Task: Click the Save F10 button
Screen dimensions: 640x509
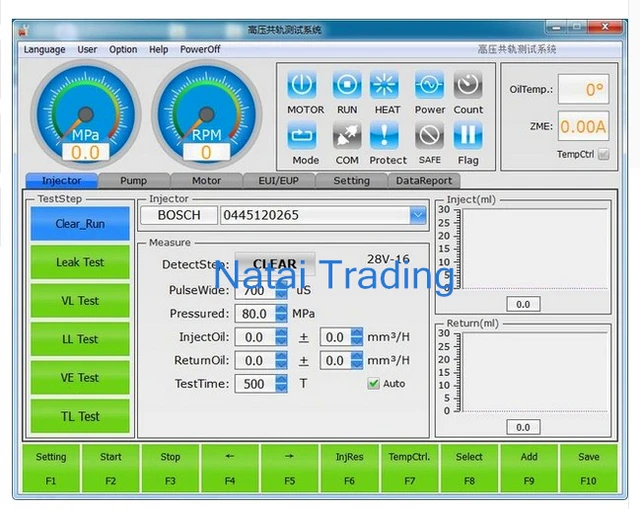Action: [589, 468]
